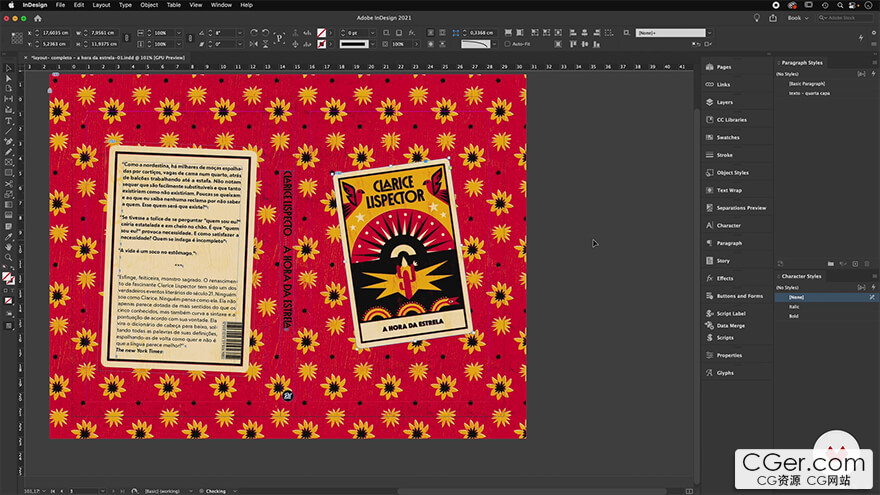Click the Flip Horizontal icon
This screenshot has width=880, height=495.
pyautogui.click(x=254, y=44)
